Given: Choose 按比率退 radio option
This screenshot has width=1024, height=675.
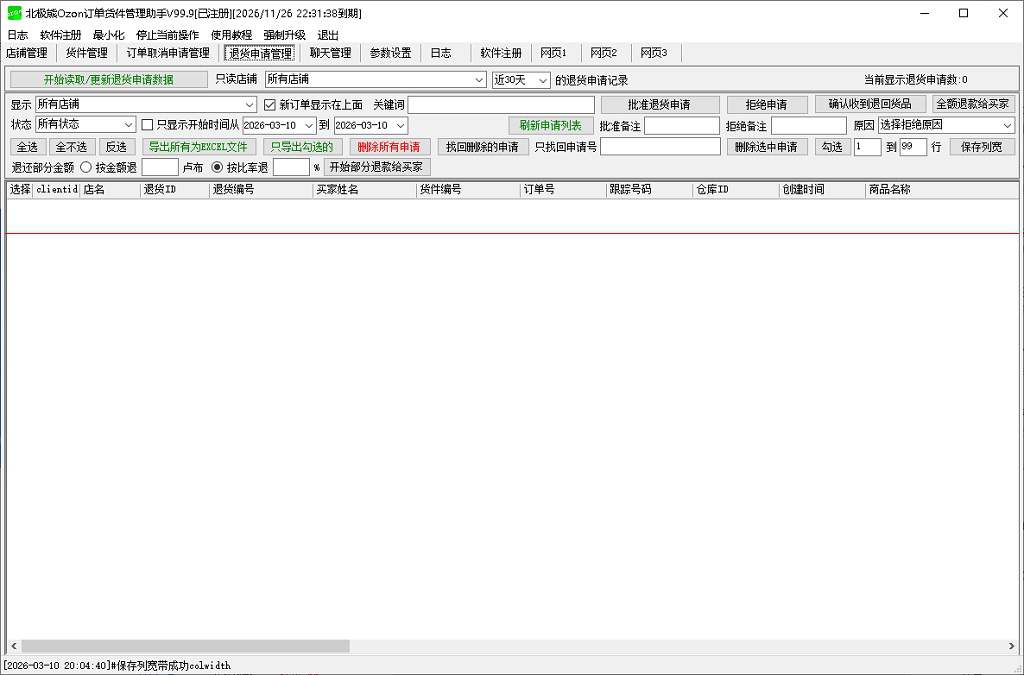Looking at the screenshot, I should (x=217, y=167).
